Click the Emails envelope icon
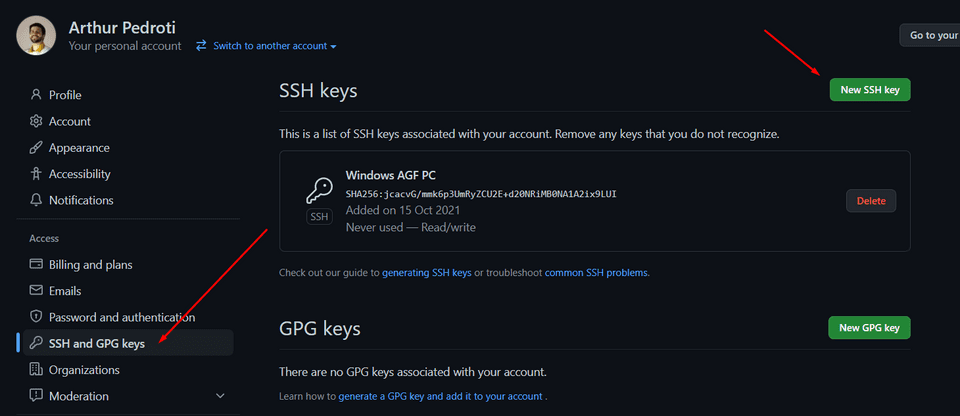This screenshot has width=960, height=416. 37,291
